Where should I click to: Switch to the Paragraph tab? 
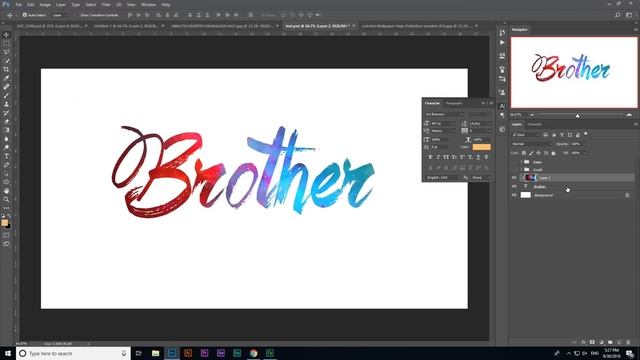point(453,103)
